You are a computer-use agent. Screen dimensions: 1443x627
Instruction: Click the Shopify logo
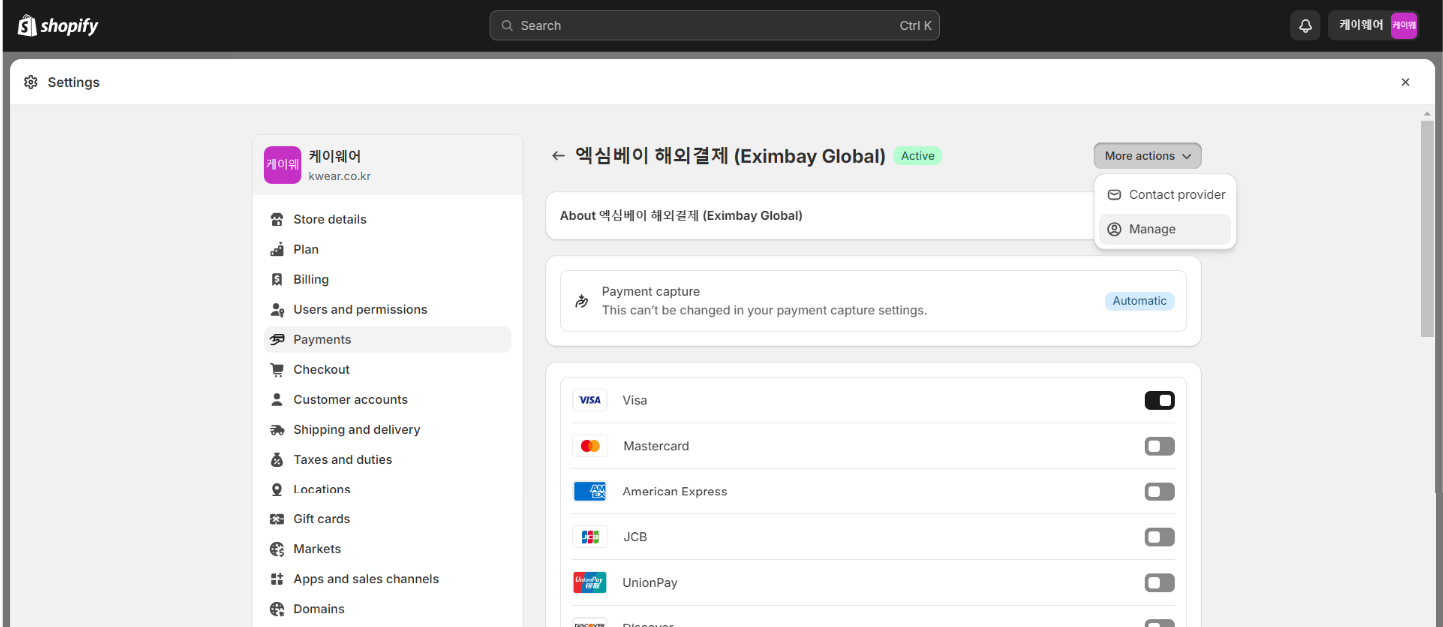point(58,26)
